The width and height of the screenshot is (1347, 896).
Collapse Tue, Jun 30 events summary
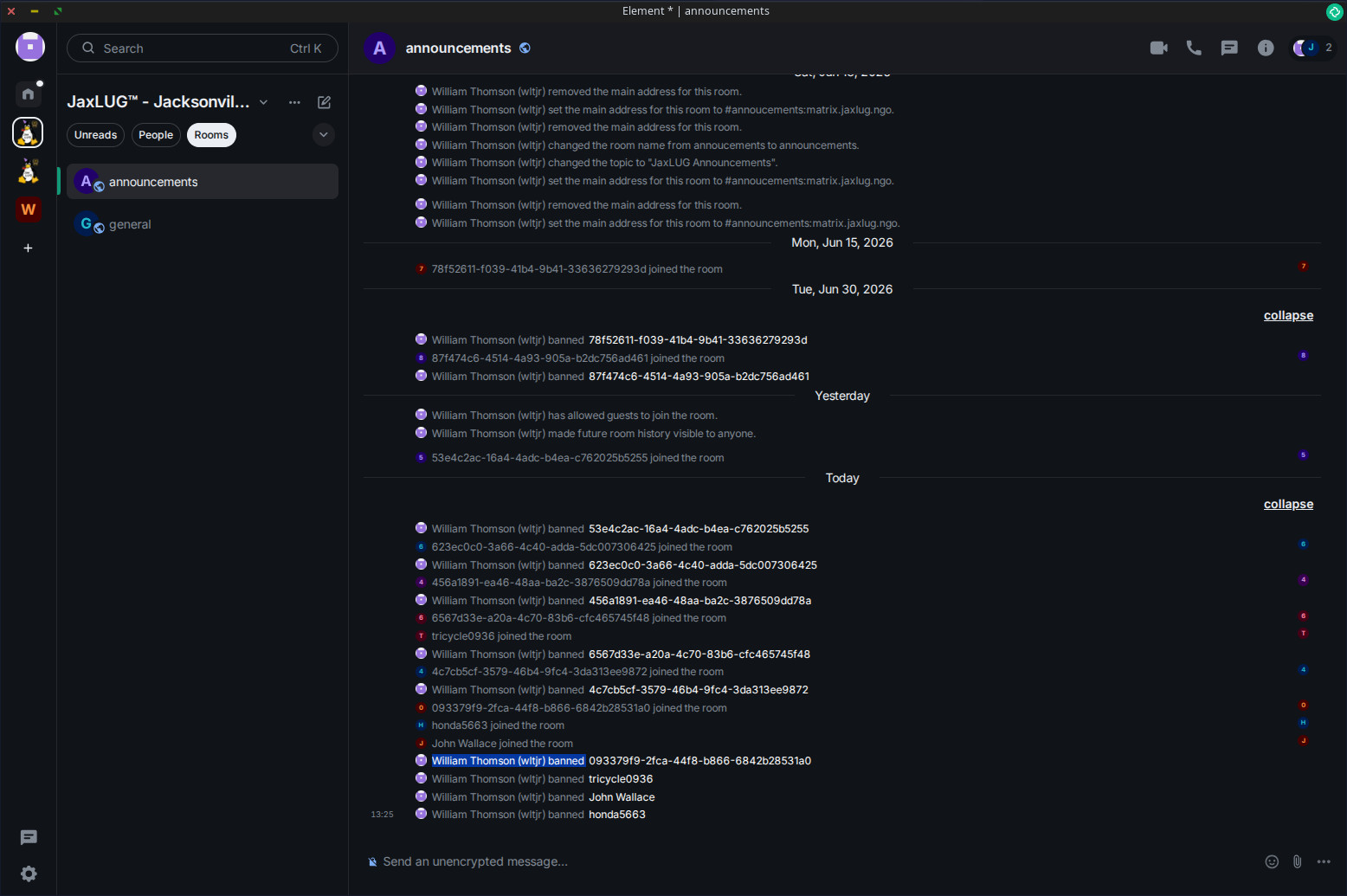click(1288, 315)
